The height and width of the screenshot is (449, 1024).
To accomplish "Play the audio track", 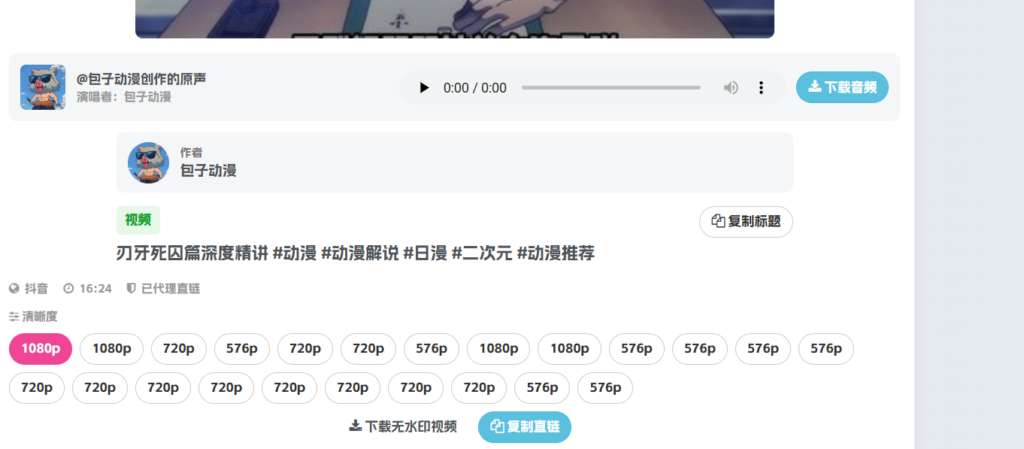I will pyautogui.click(x=424, y=87).
